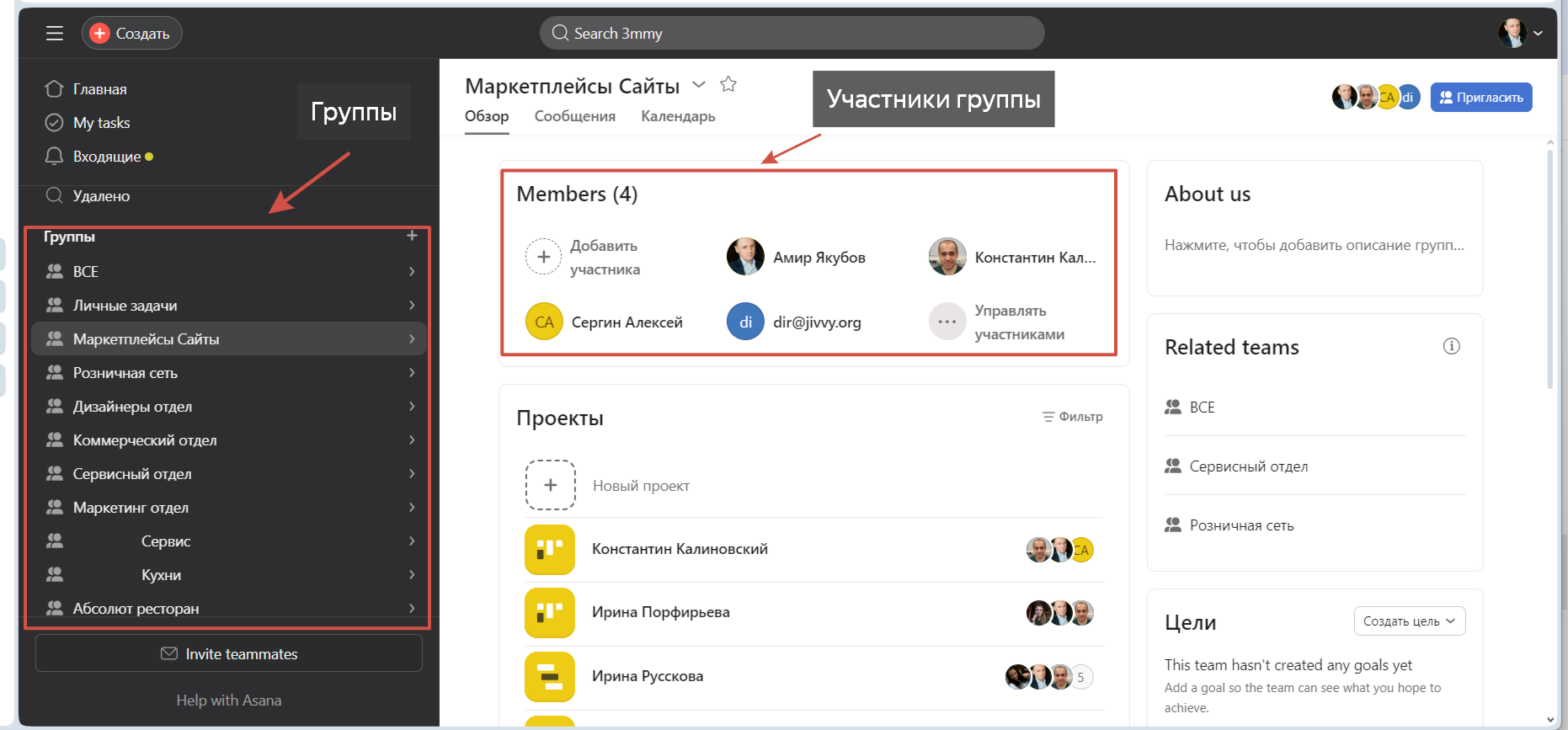This screenshot has width=1568, height=730.
Task: Expand chevron for Коммерческий отдел
Action: point(412,440)
